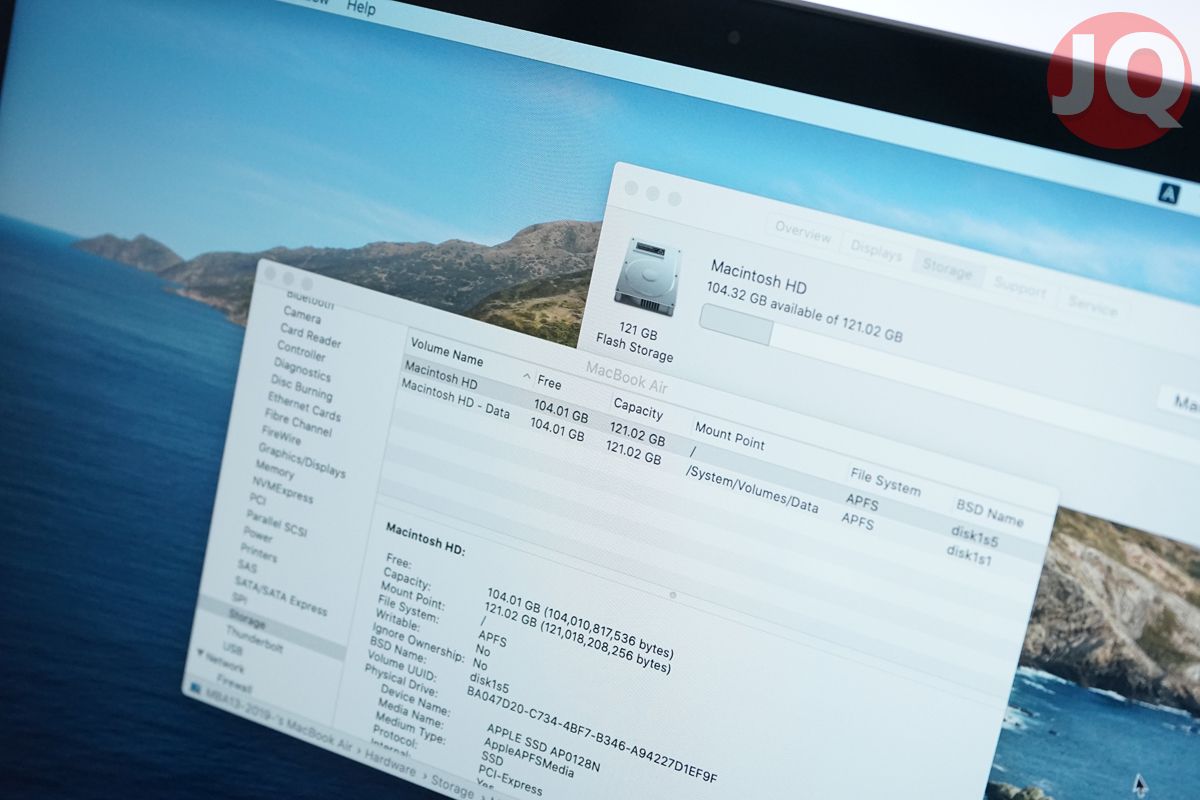Click the BSD Name column header
The image size is (1200, 800).
tap(989, 512)
